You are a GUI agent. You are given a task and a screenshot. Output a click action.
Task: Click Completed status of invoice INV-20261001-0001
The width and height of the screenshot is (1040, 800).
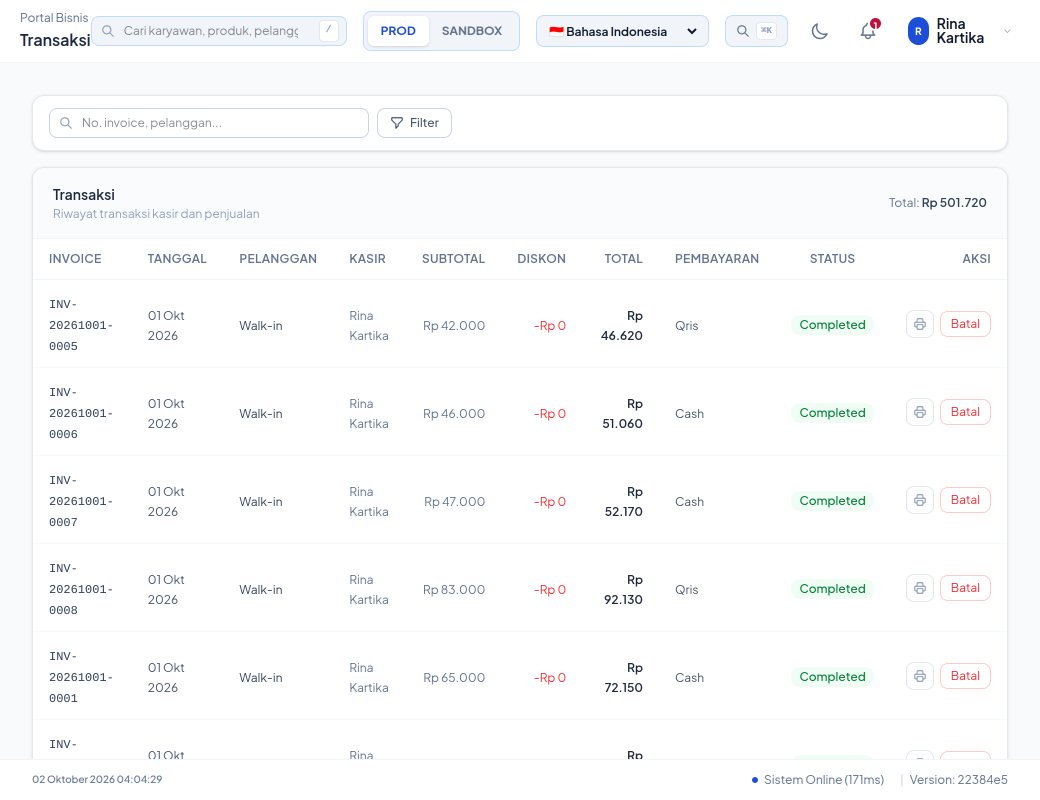832,677
